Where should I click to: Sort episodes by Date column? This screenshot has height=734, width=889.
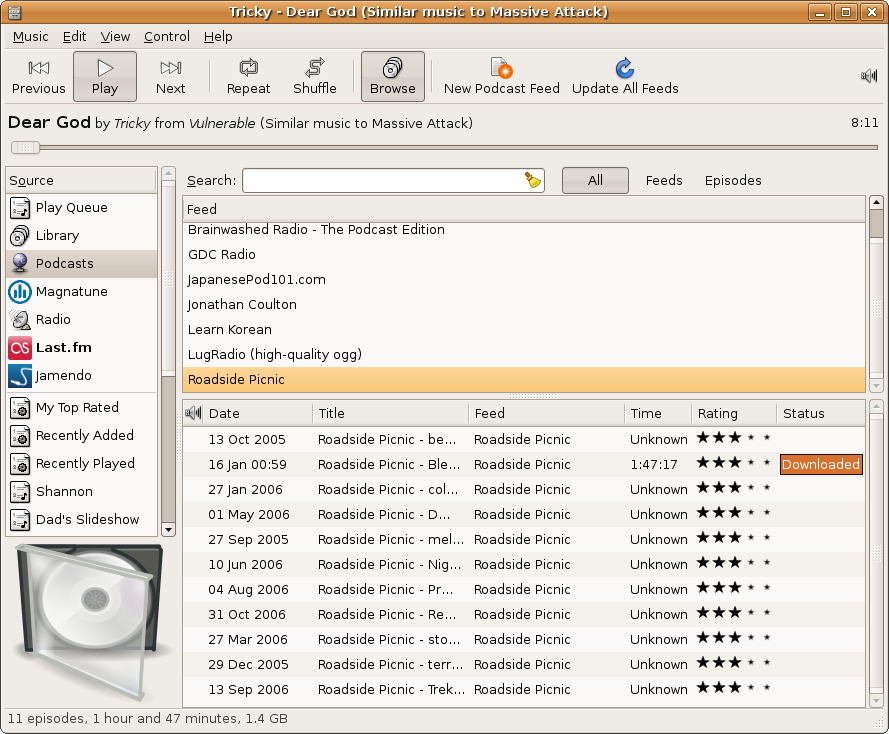coord(258,413)
